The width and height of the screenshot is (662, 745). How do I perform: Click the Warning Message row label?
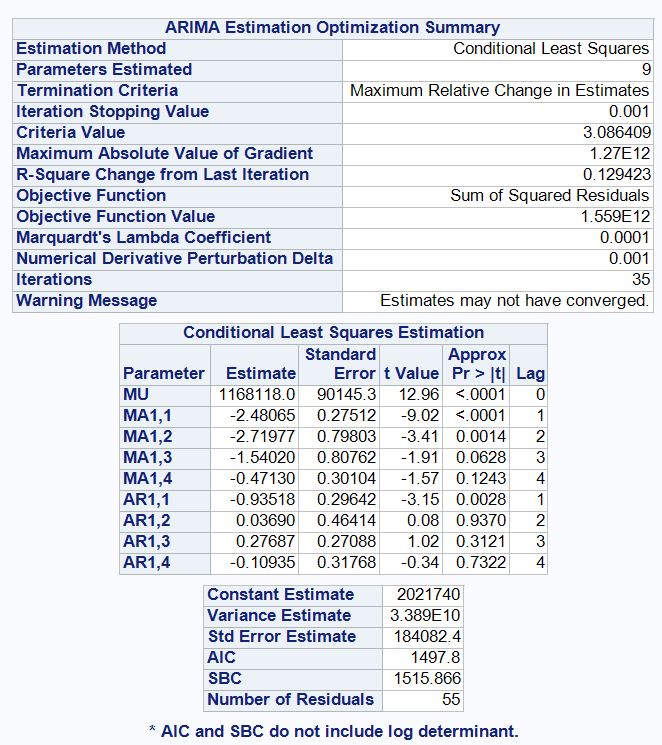[x=87, y=301]
